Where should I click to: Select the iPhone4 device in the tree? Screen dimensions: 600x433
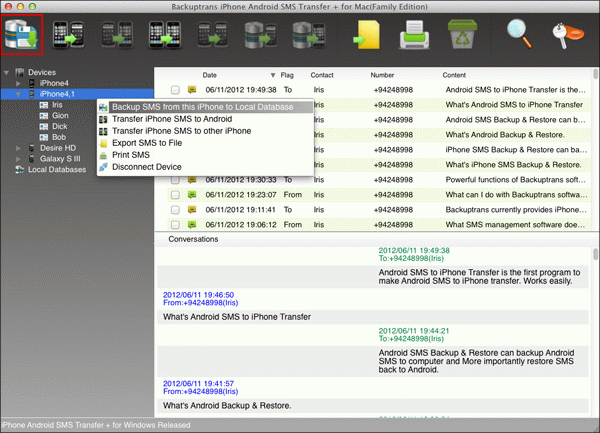pos(54,83)
